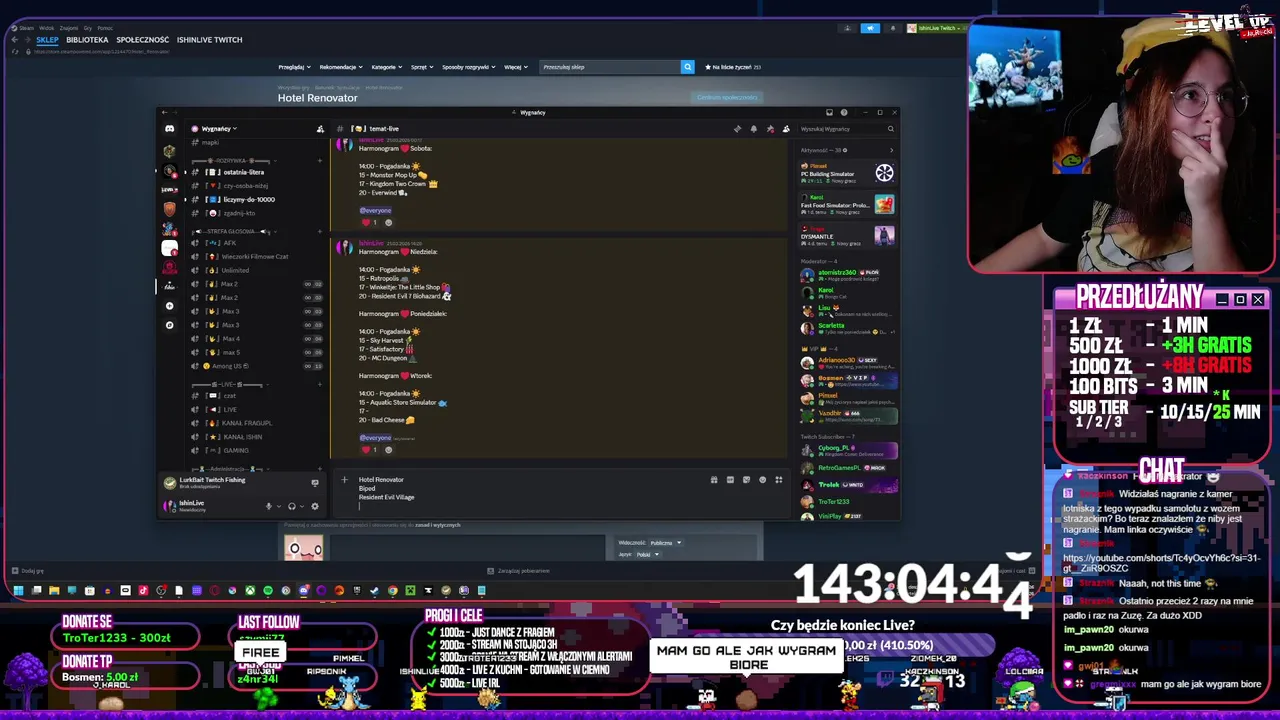Open the SPOŁECZNOŚĆ tab in Steam
Viewport: 1280px width, 720px height.
tap(142, 40)
